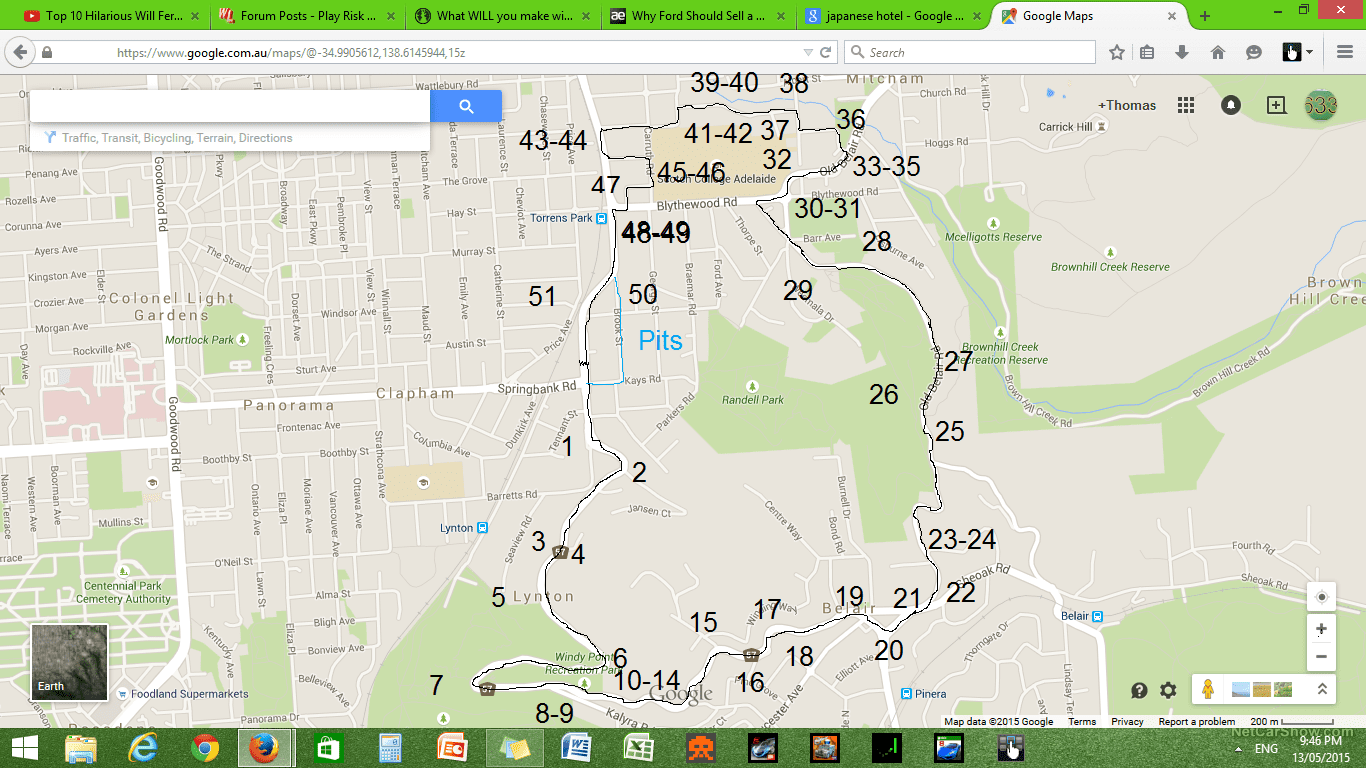Image resolution: width=1366 pixels, height=768 pixels.
Task: Click the Mcelligotts Reserve label
Action: coord(993,237)
